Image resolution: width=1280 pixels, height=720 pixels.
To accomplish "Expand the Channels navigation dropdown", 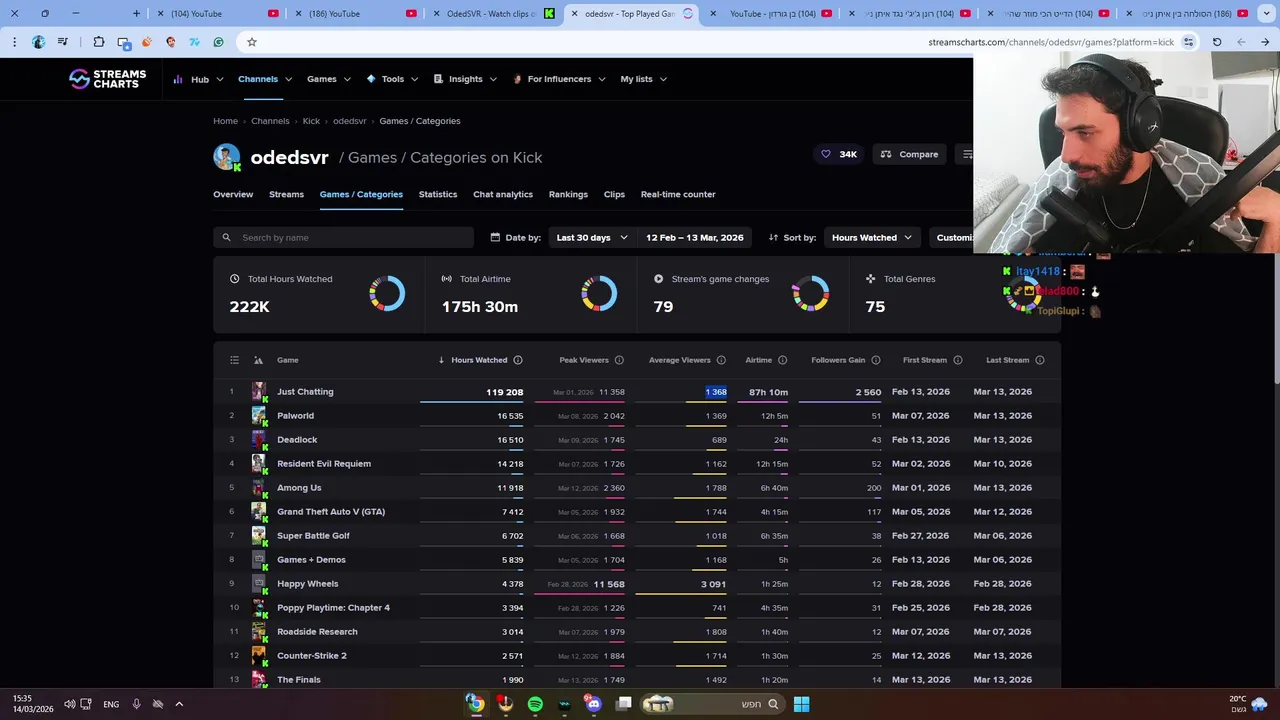I will 265,79.
